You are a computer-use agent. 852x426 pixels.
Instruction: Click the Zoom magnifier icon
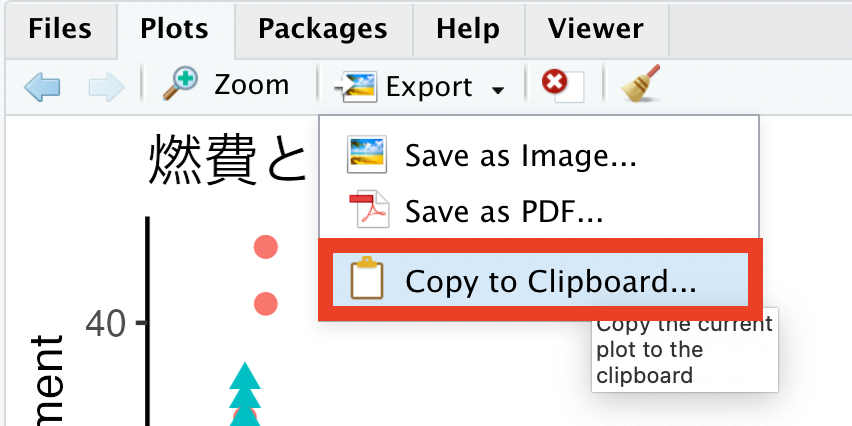180,84
